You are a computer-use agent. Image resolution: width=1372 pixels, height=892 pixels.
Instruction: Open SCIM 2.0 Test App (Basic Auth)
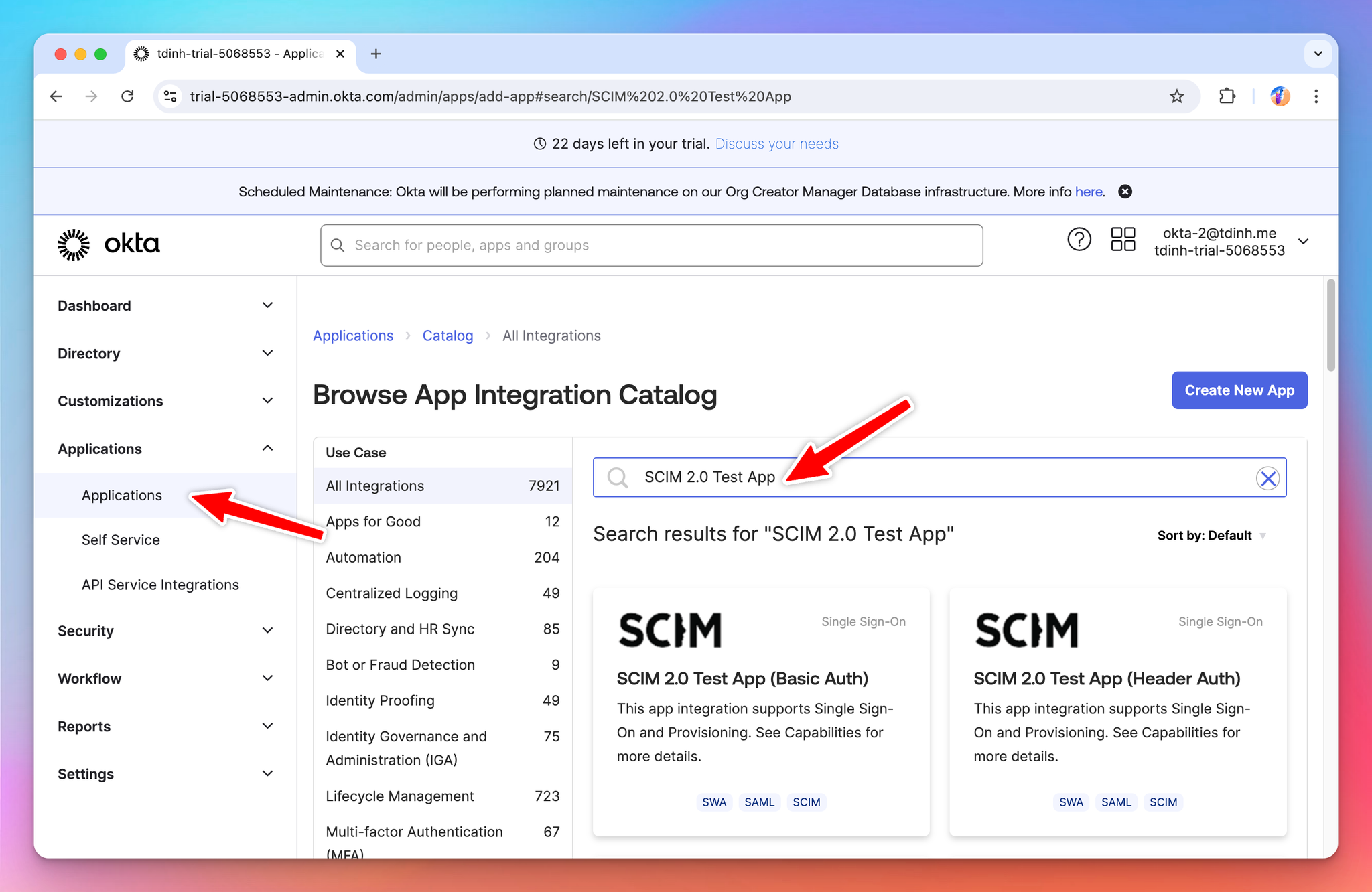[742, 679]
